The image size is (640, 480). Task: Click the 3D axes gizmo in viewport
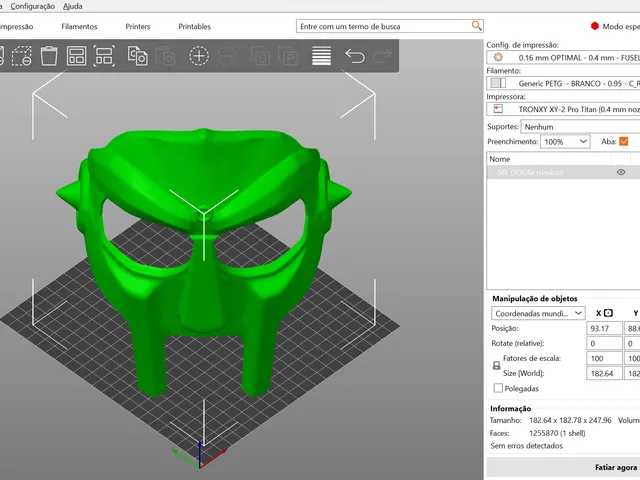(x=199, y=454)
